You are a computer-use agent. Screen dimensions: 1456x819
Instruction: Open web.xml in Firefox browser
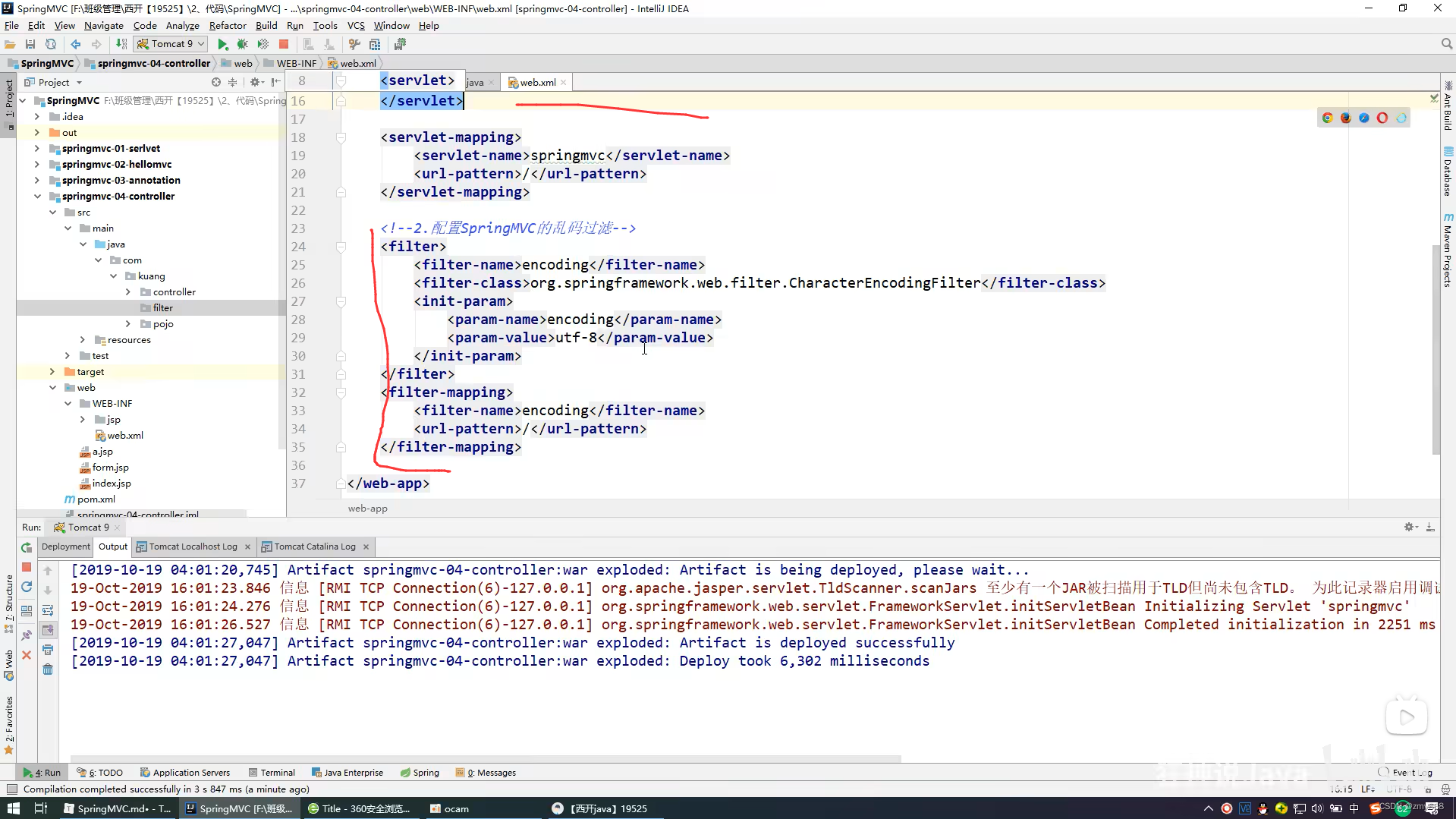(1345, 118)
